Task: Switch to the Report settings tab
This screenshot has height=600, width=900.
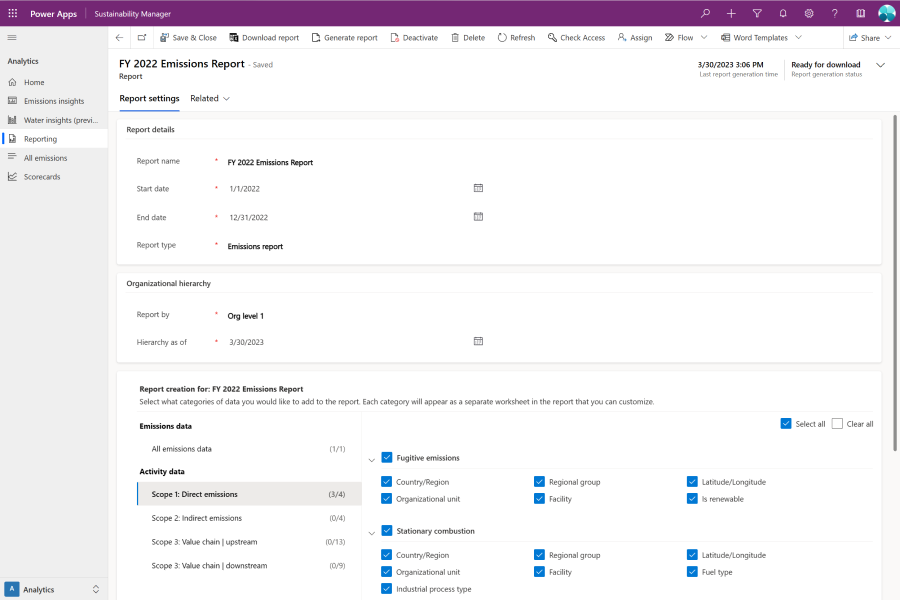Action: 152,99
